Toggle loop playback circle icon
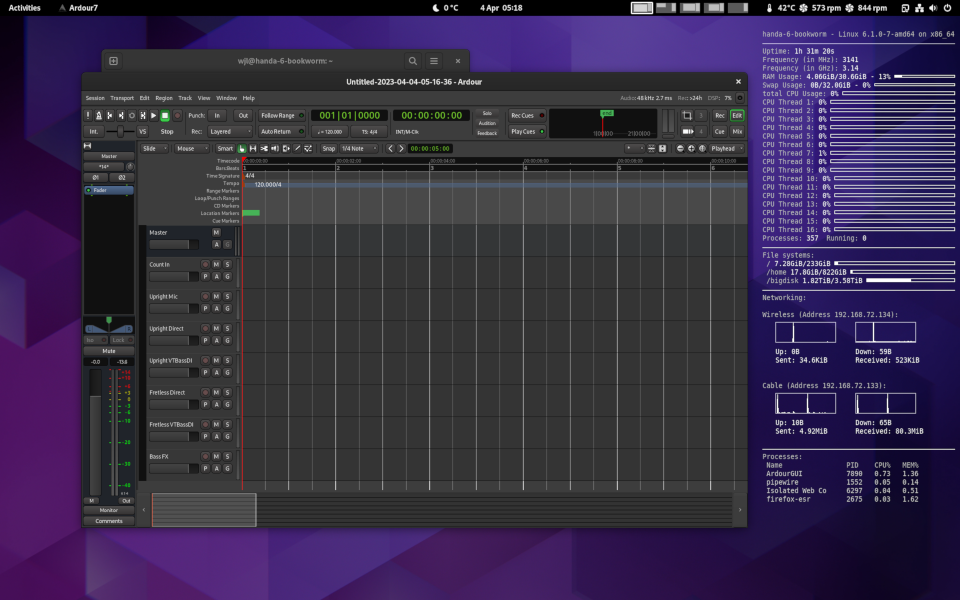 (132, 115)
